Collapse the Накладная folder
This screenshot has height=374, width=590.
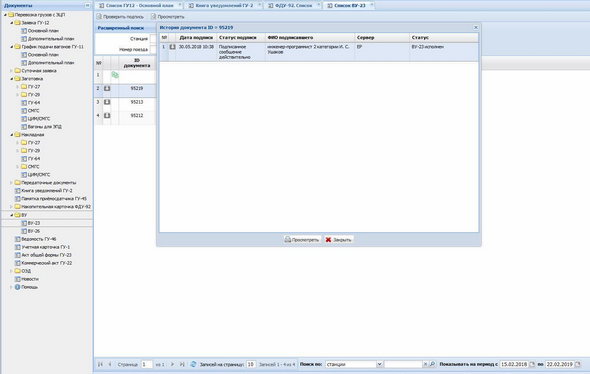click(11, 135)
